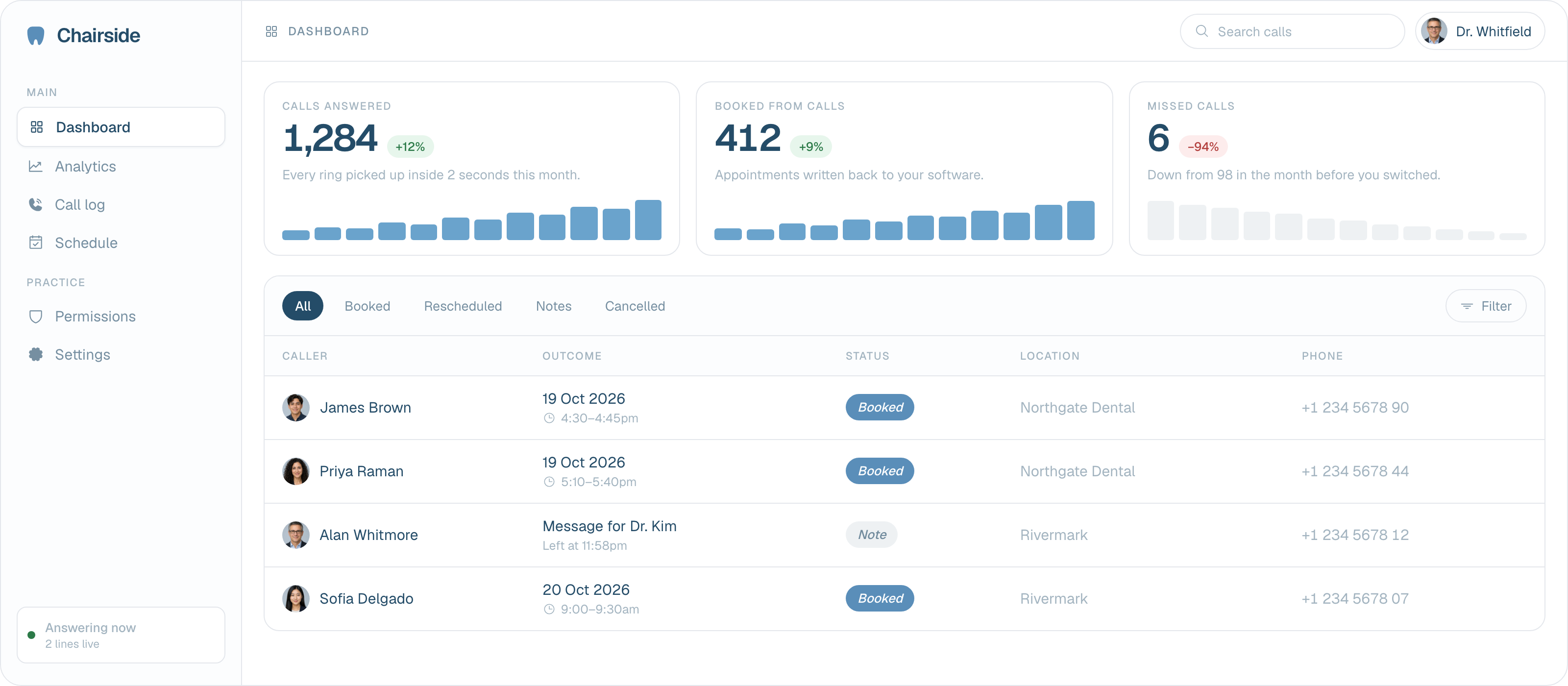Screen dimensions: 1568x686
Task: Click James Brown's avatar
Action: point(296,407)
